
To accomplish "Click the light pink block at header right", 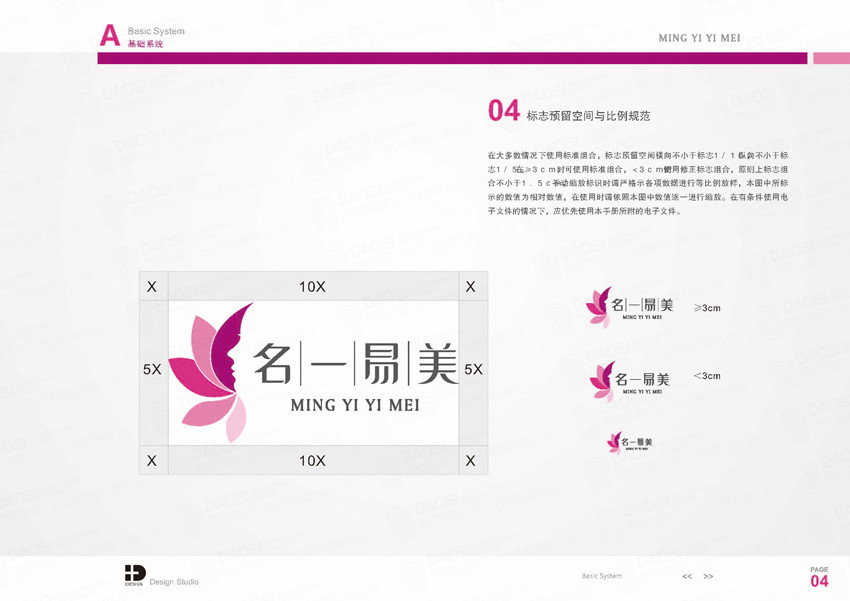I will [x=830, y=58].
